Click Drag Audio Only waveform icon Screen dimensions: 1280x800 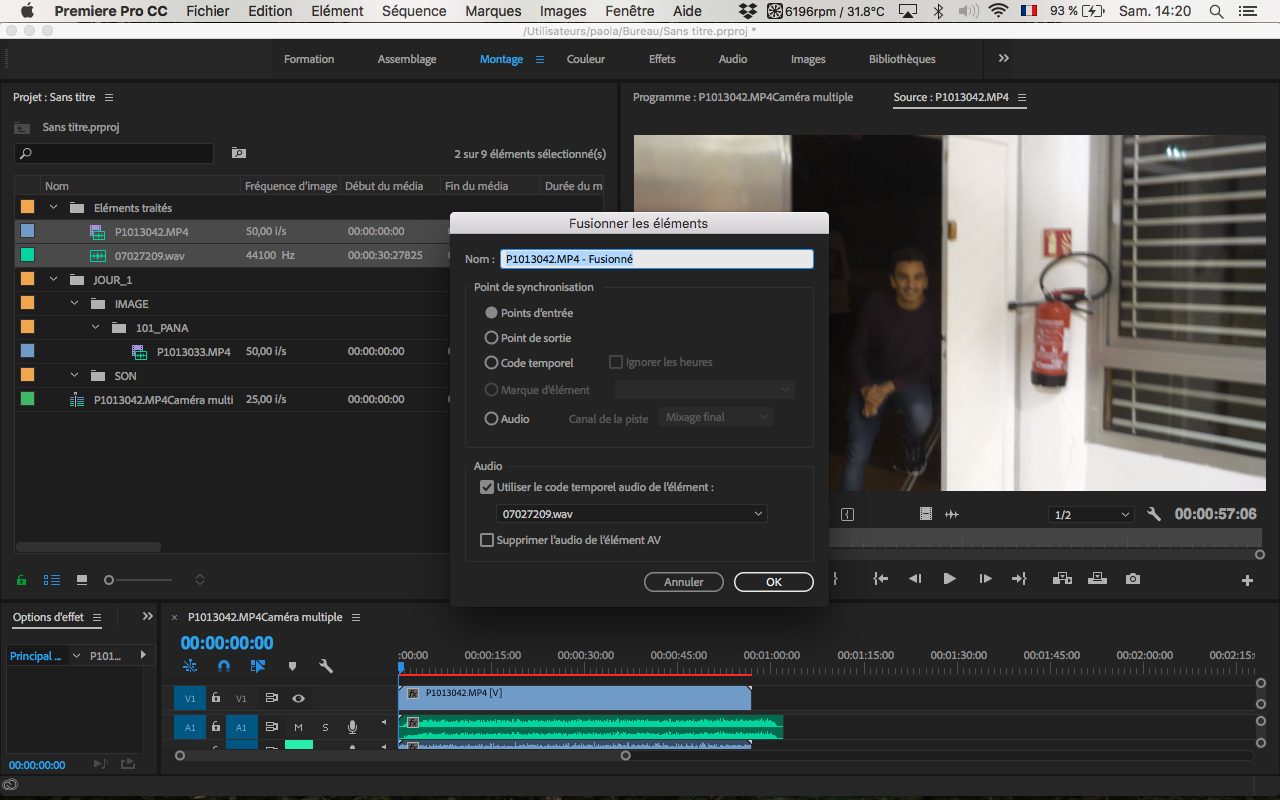click(952, 514)
